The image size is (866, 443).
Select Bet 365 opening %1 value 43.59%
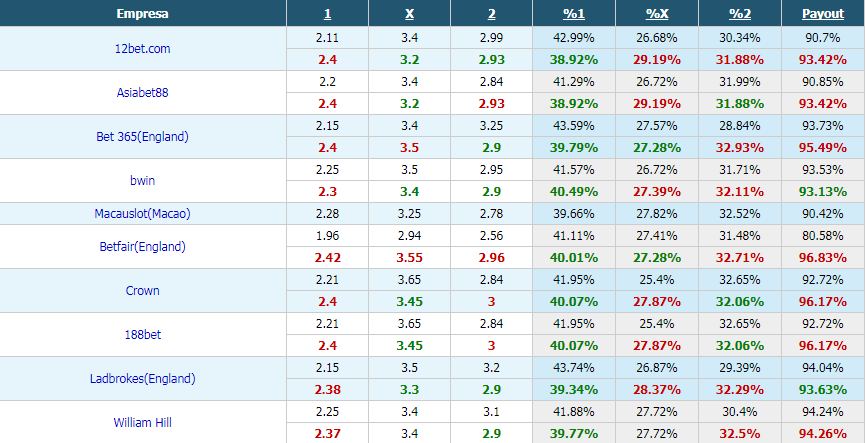click(574, 125)
